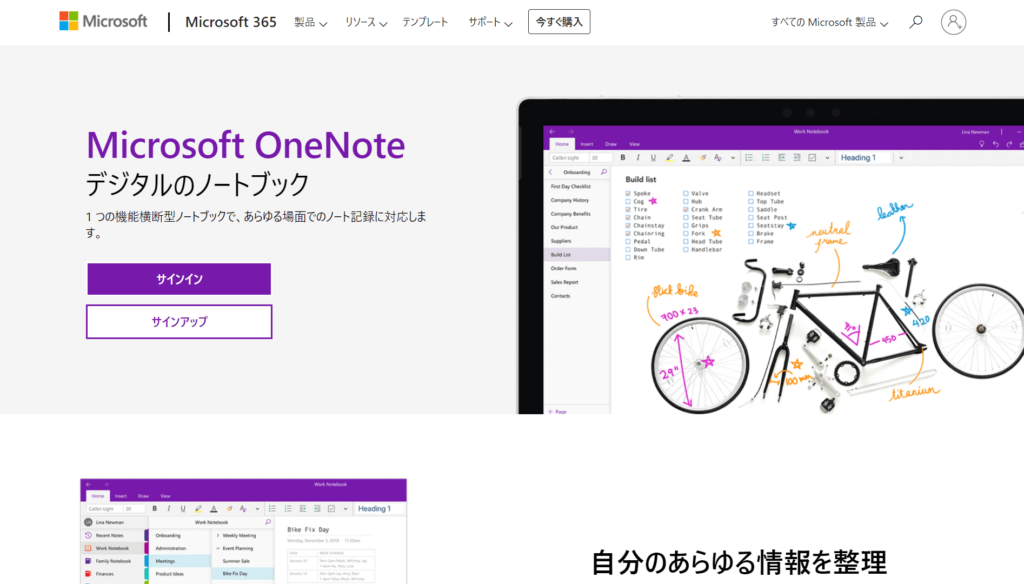Open the Microsoft 365 link in the header
1024x584 pixels.
click(x=231, y=22)
